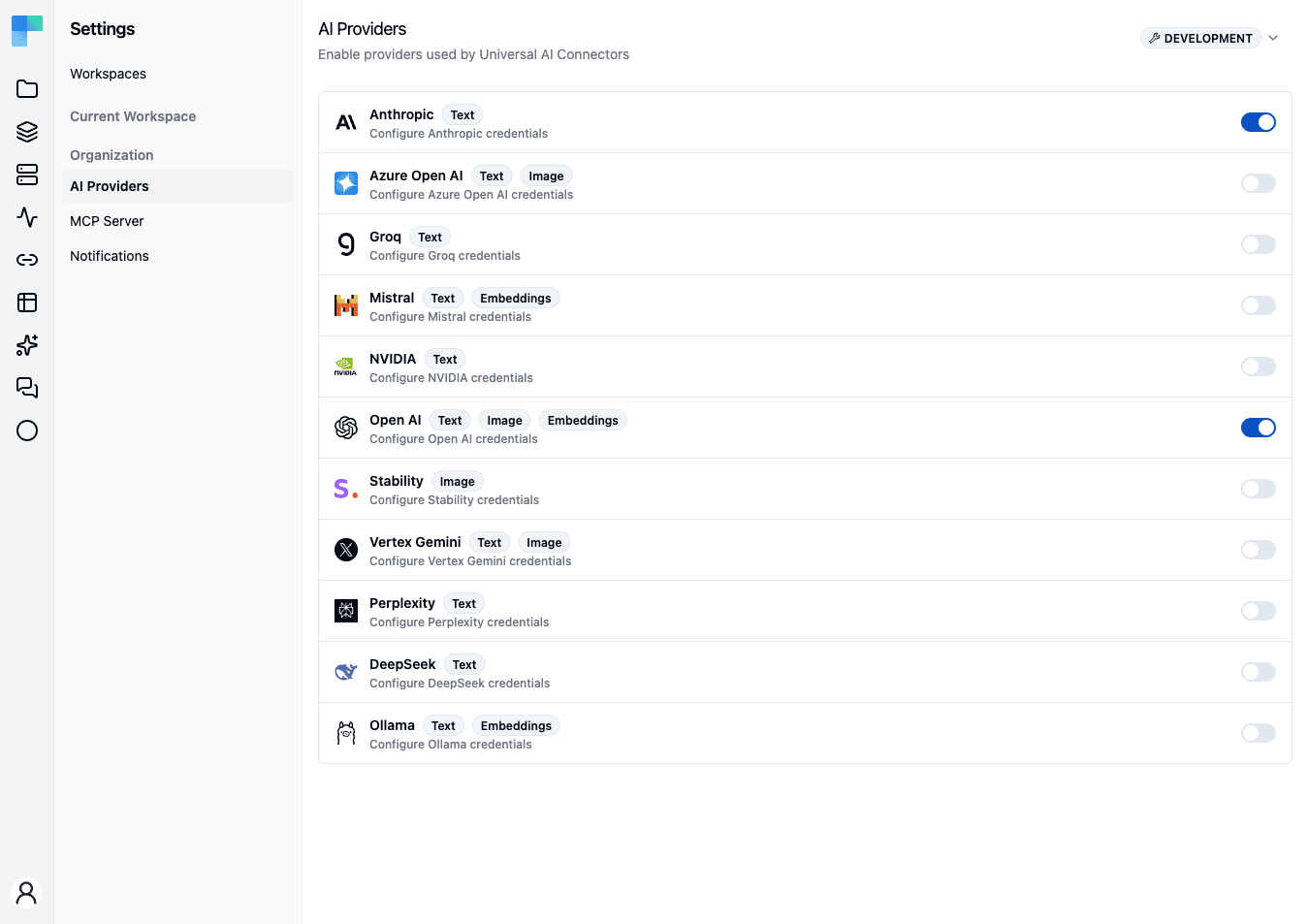Enable the Groq provider toggle
The image size is (1308, 924).
(x=1259, y=244)
